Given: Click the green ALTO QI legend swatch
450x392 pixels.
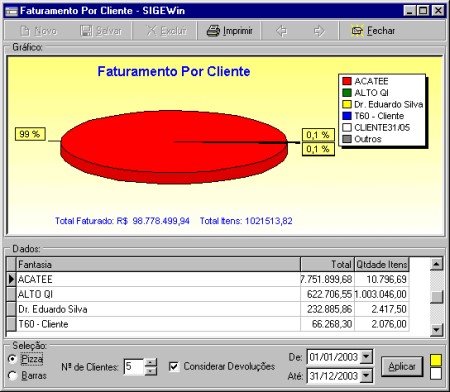Looking at the screenshot, I should click(347, 93).
